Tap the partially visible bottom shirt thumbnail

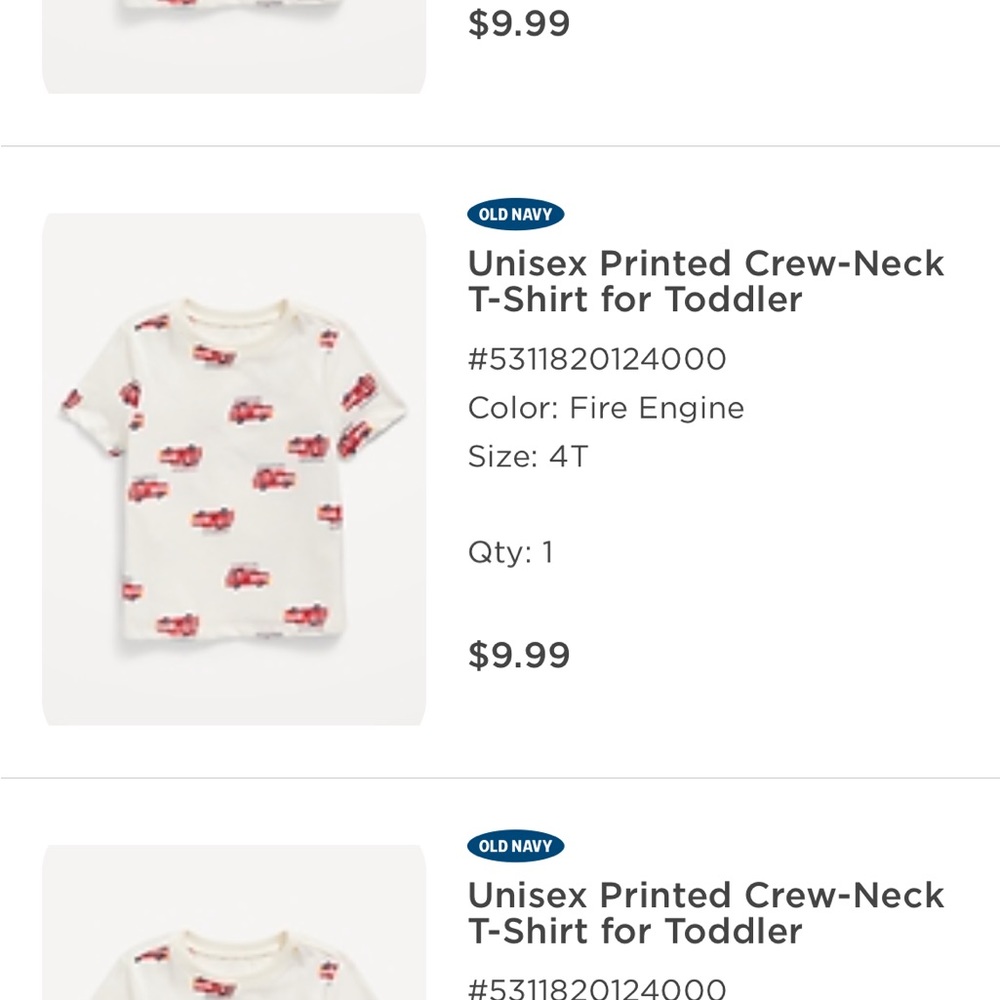pyautogui.click(x=234, y=925)
